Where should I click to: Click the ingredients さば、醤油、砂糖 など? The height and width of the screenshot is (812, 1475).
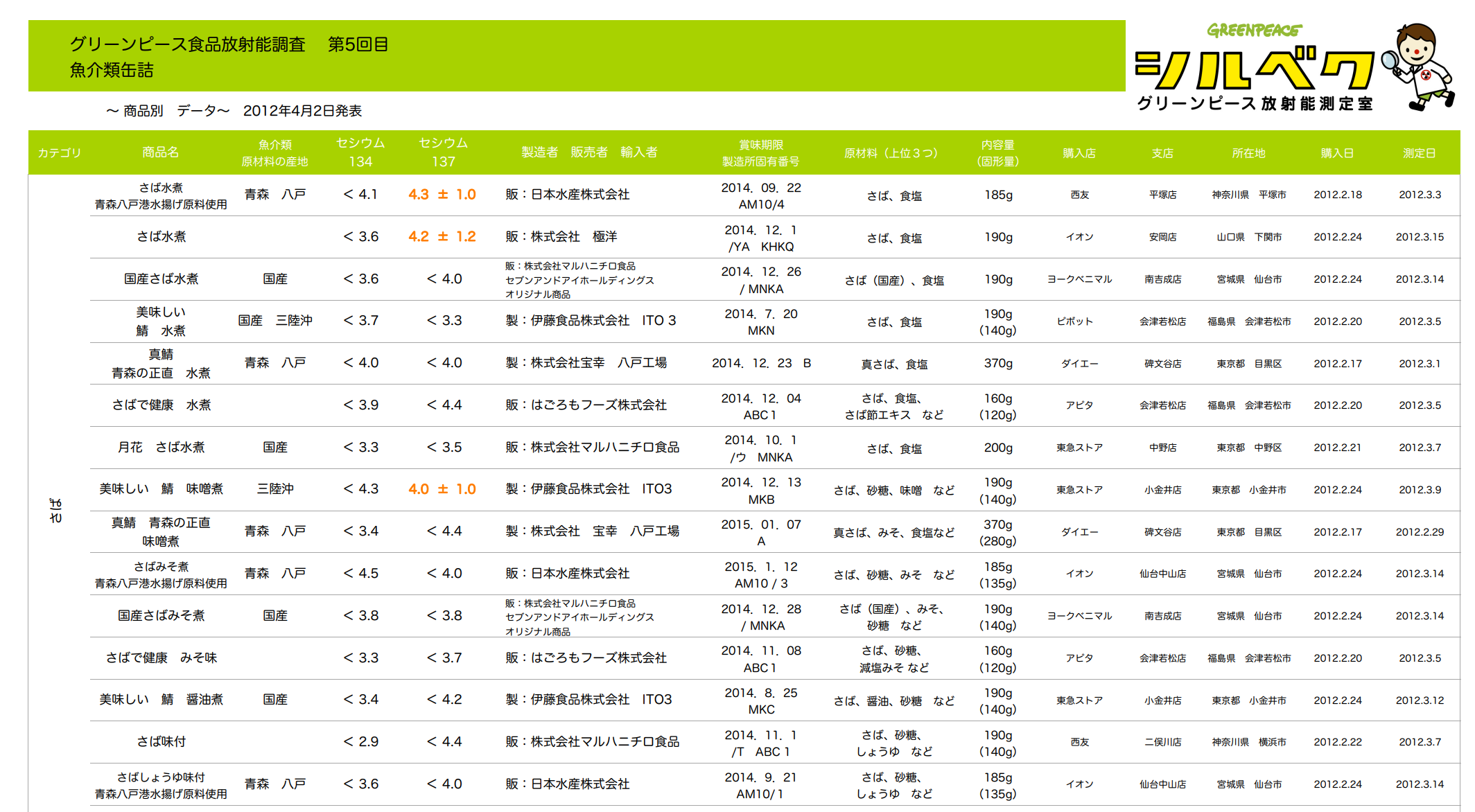pos(894,701)
